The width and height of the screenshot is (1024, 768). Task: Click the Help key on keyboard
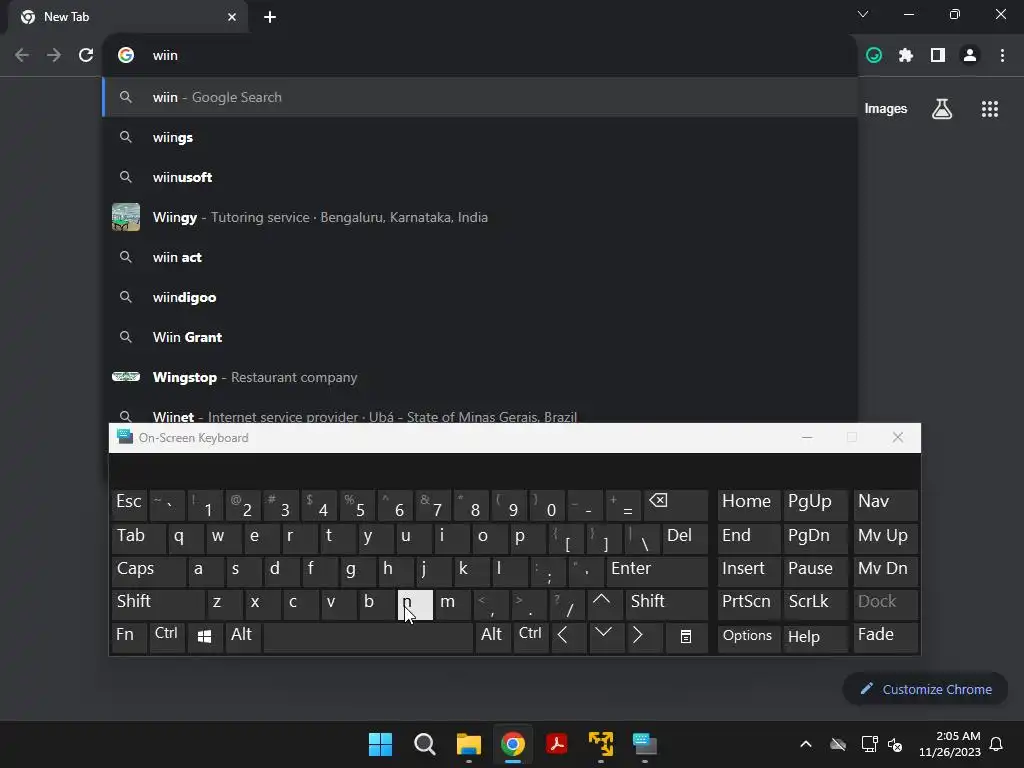coord(816,637)
